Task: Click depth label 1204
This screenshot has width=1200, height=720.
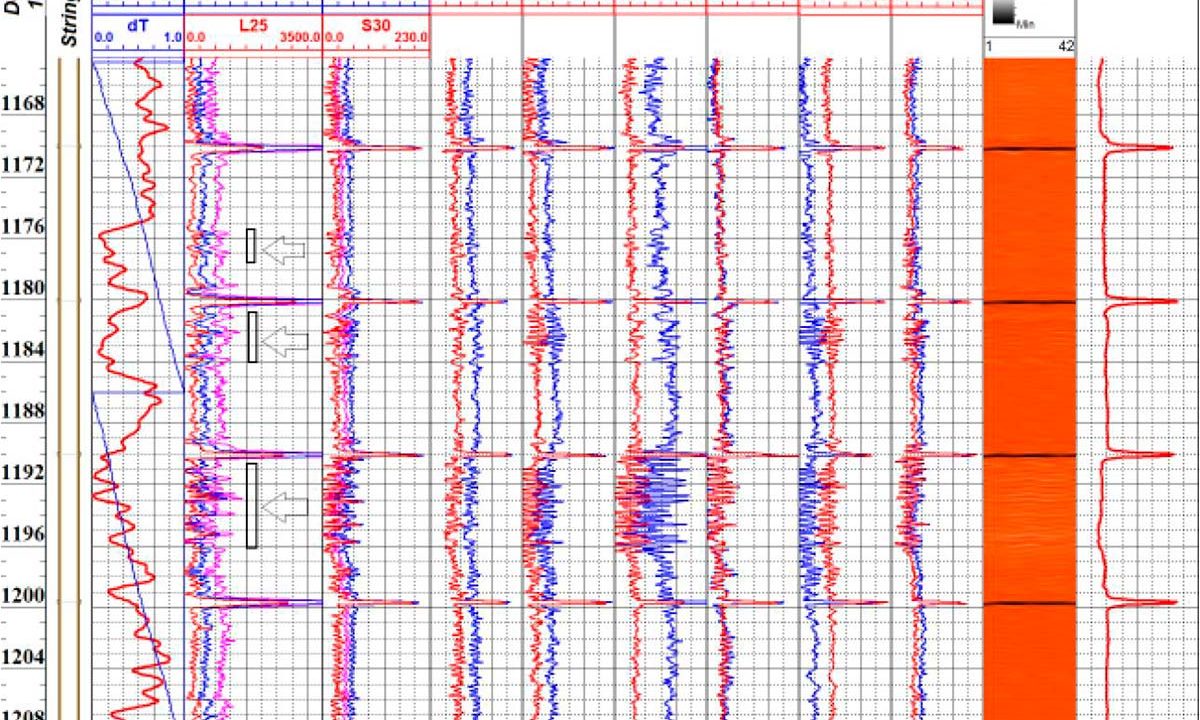Action: (22, 657)
